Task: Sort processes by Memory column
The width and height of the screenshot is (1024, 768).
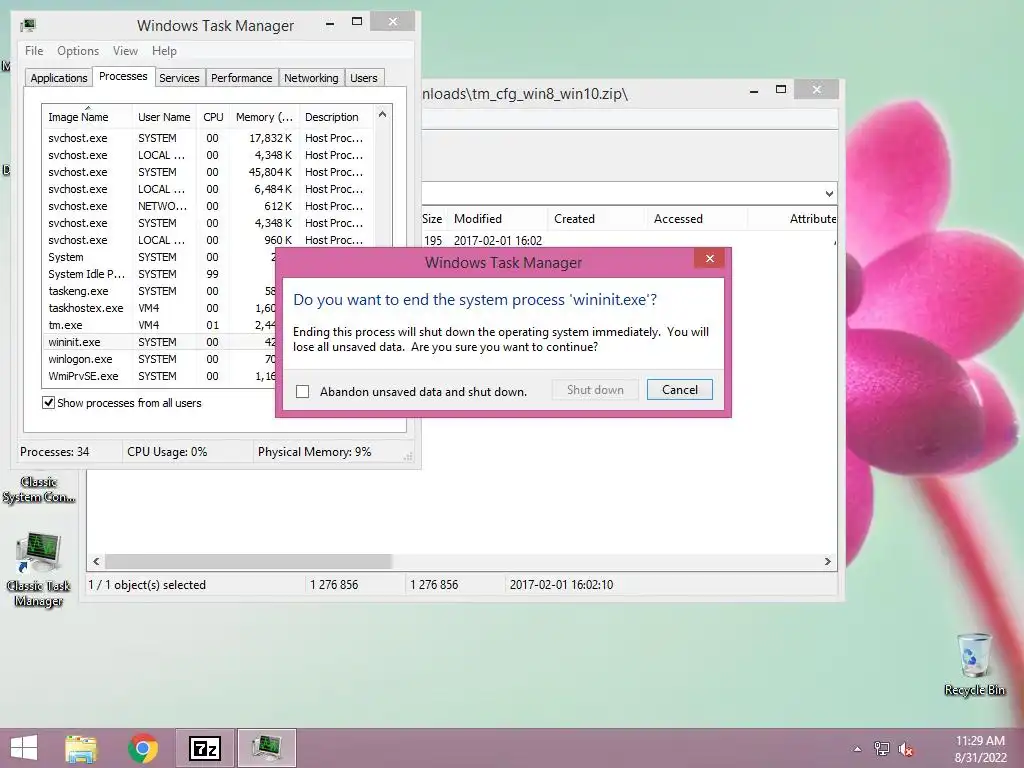Action: coord(264,117)
